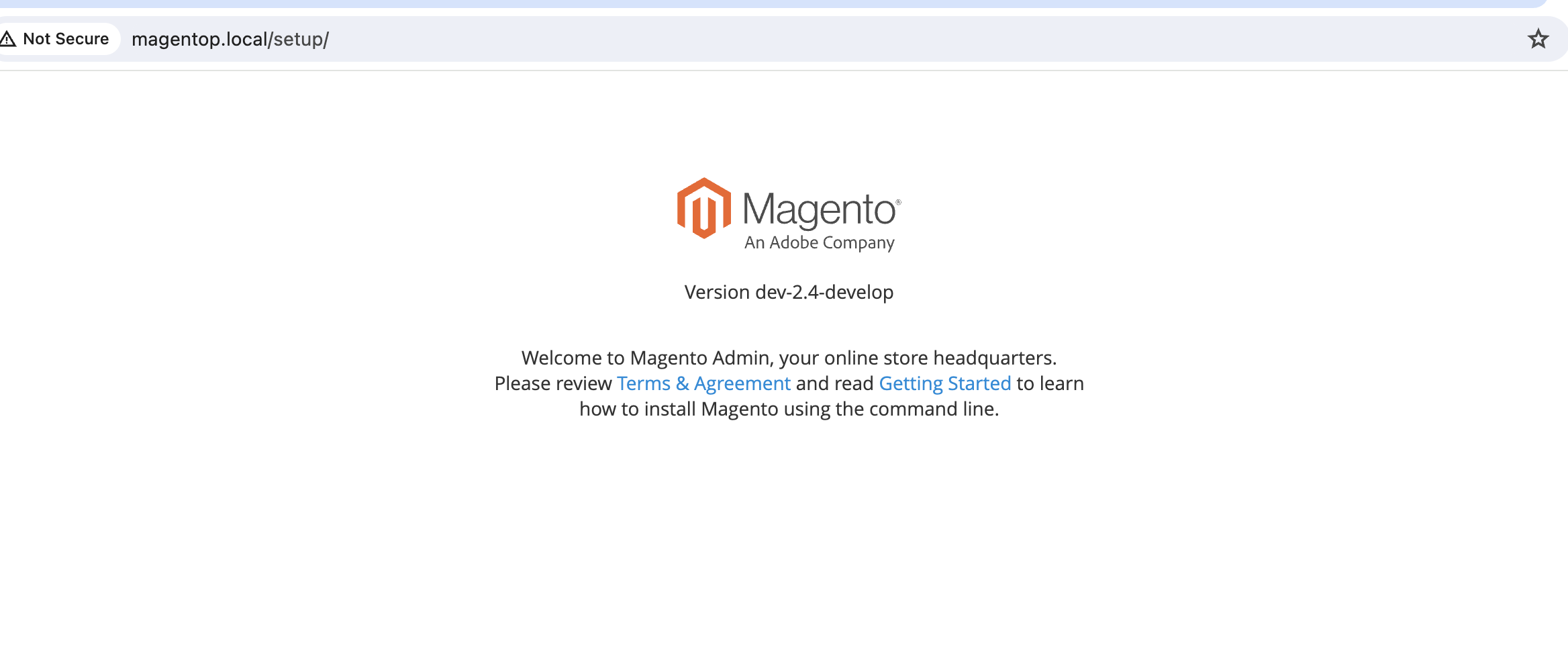Screen dimensions: 1568x662
Task: Click the star to bookmark this setup page
Action: point(1538,38)
